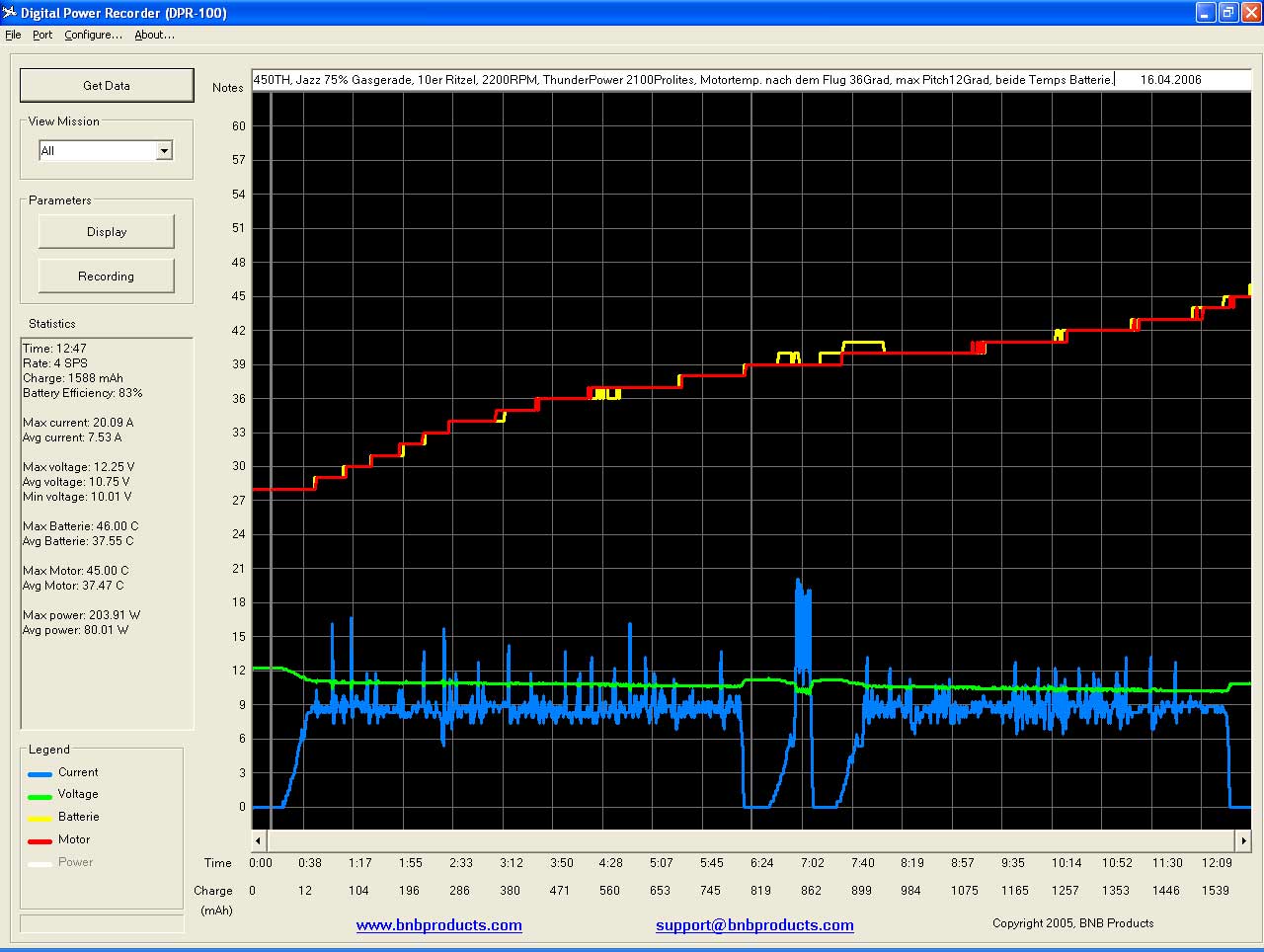
Task: Click the yellow Batterie legend swatch
Action: click(x=39, y=819)
